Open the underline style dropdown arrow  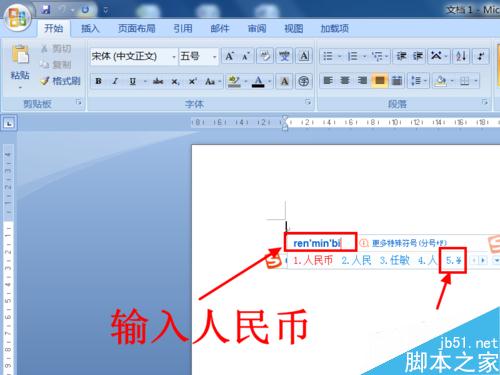coord(145,81)
